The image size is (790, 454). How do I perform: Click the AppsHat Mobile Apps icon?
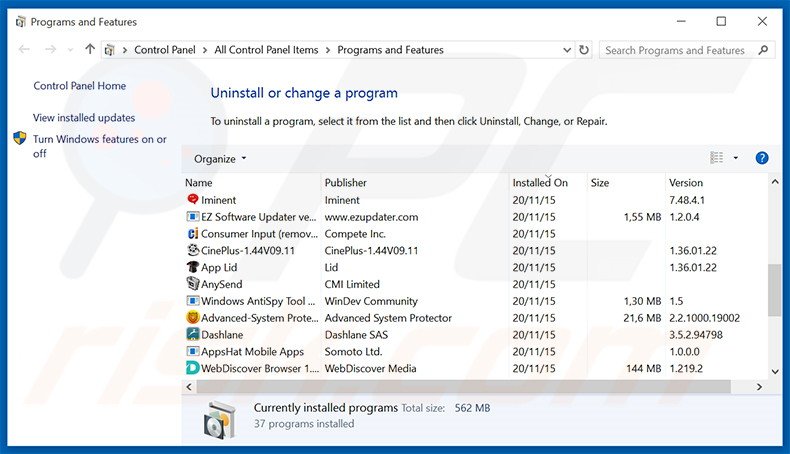pyautogui.click(x=192, y=351)
